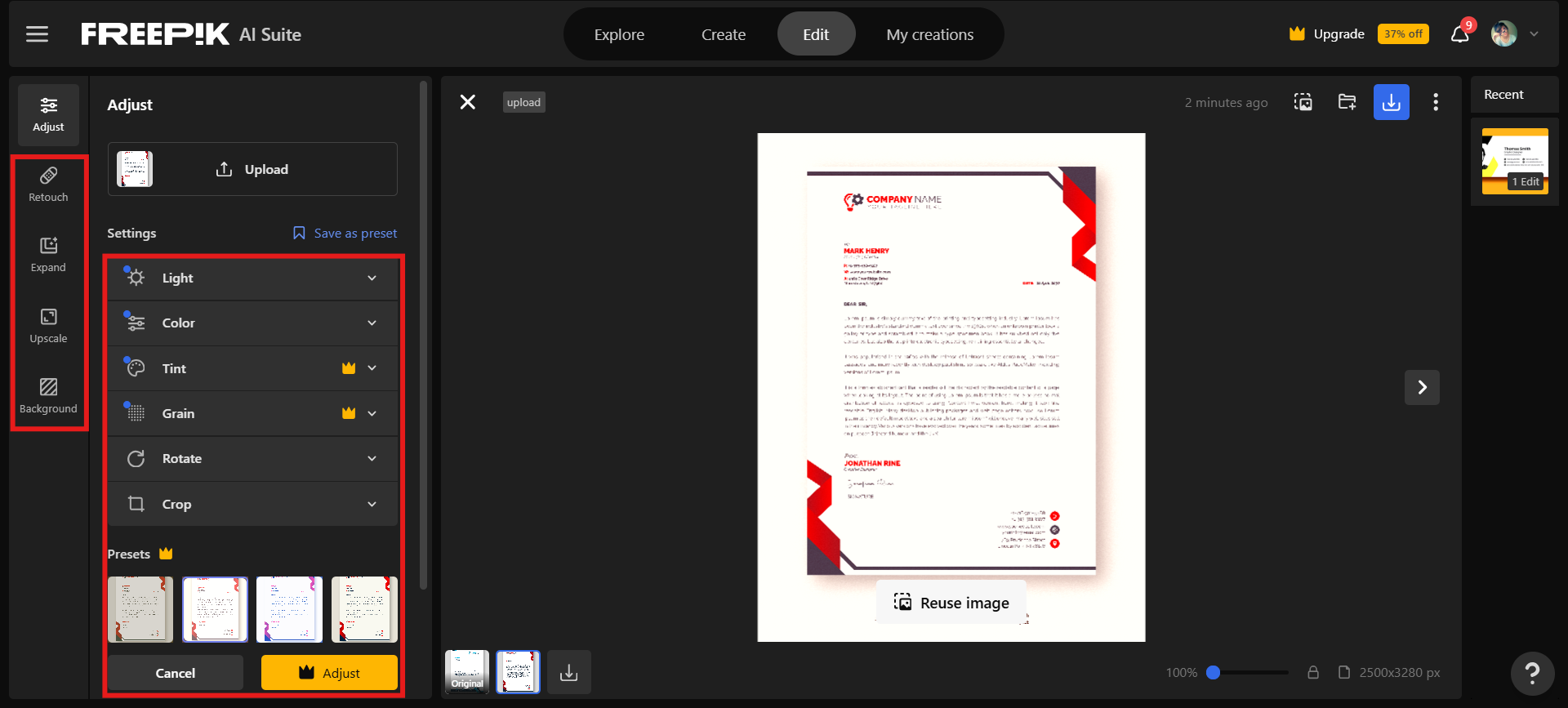Close the image viewer with X

(x=468, y=102)
